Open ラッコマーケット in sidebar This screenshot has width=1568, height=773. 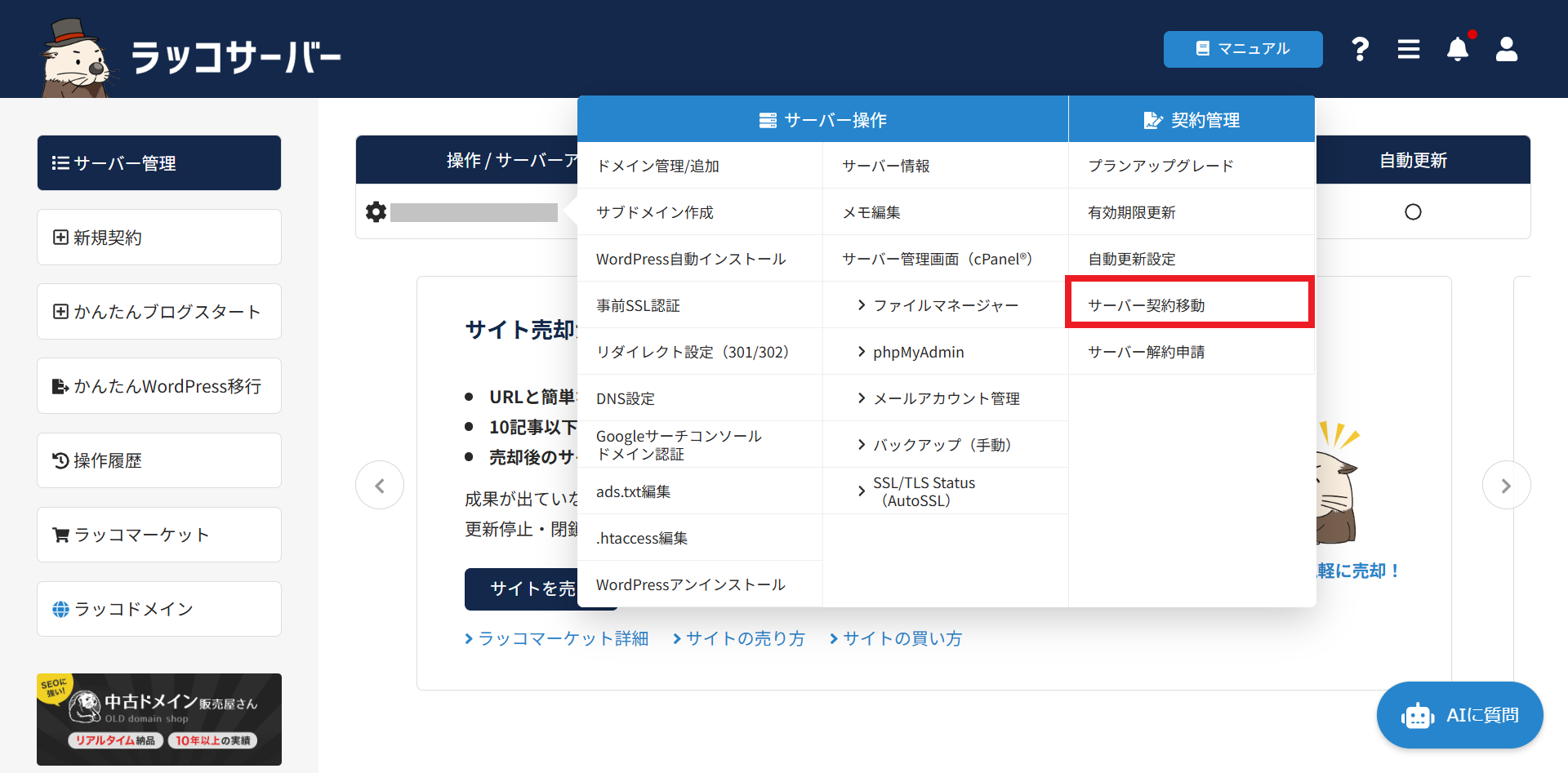point(159,535)
